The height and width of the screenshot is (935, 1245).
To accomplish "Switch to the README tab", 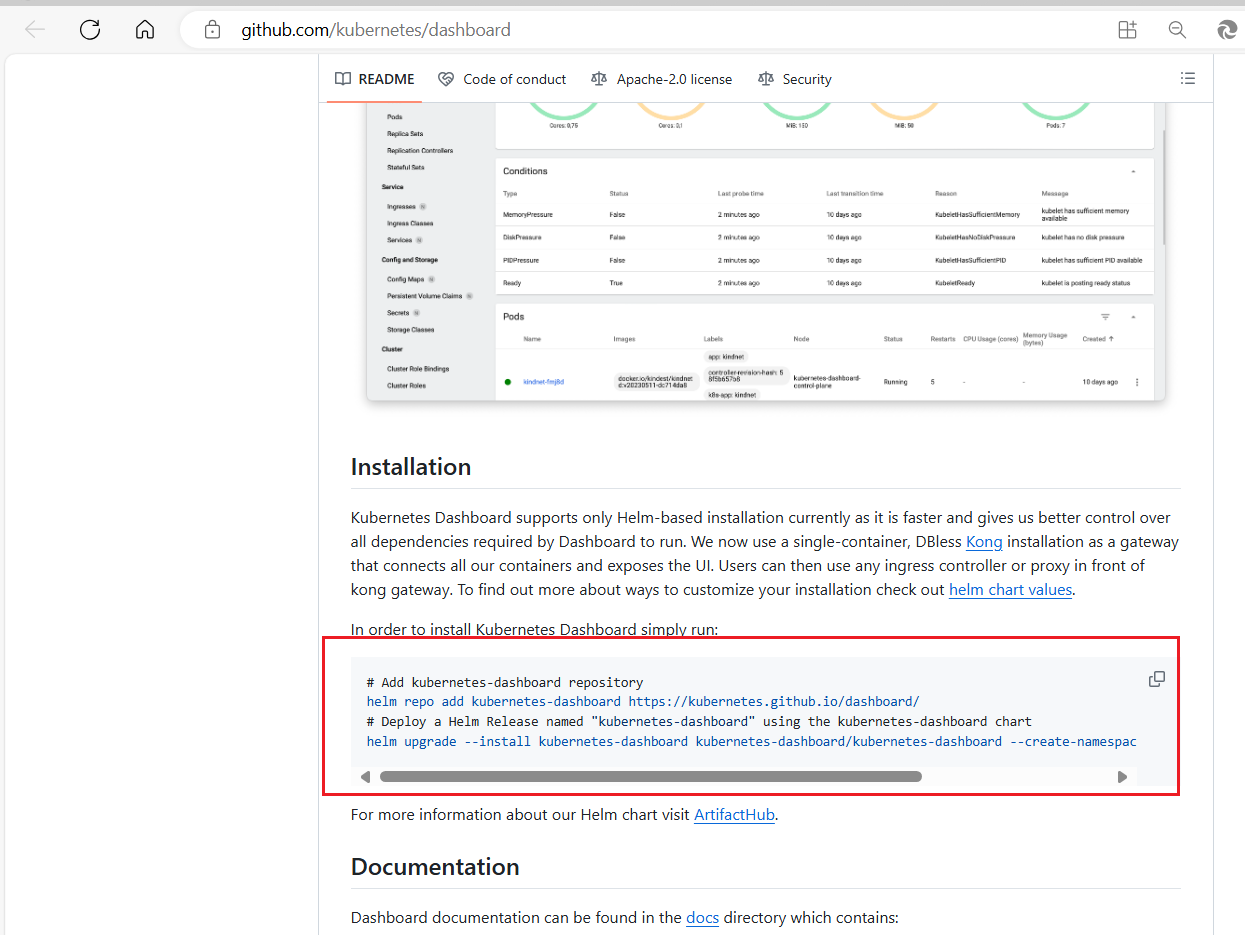I will [375, 79].
